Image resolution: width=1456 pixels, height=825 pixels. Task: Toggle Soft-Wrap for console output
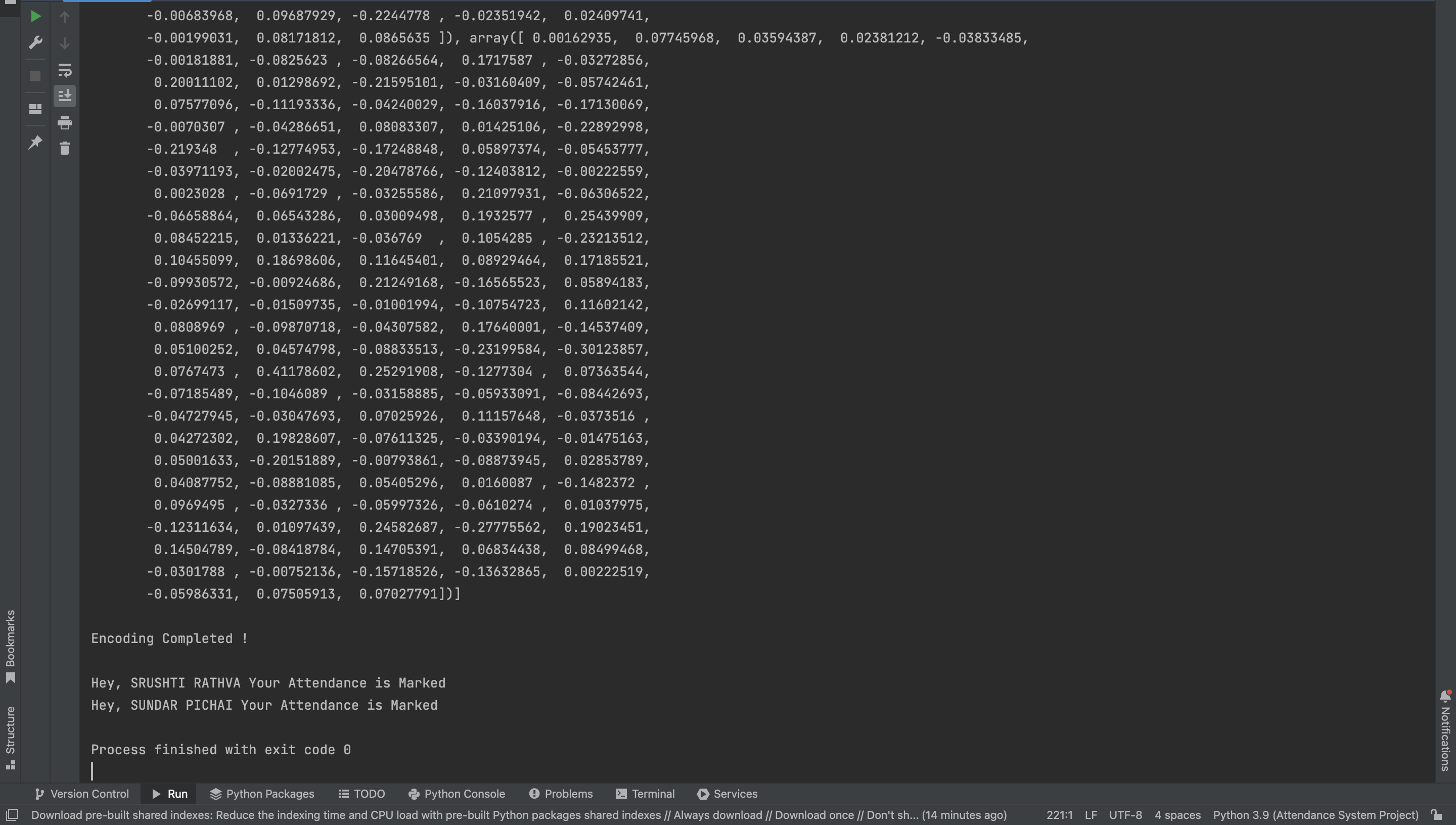[65, 70]
